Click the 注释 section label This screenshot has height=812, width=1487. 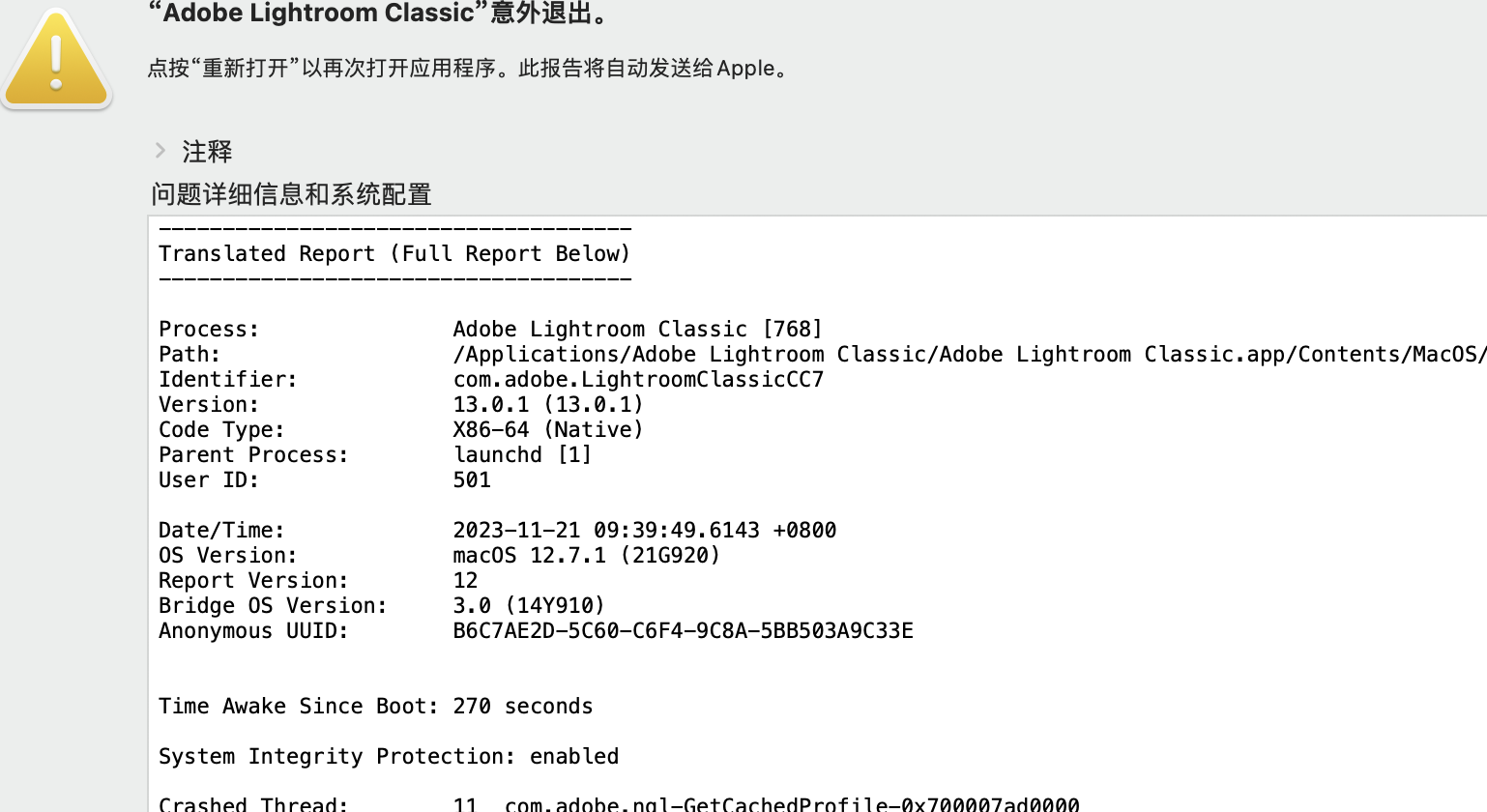(x=207, y=152)
